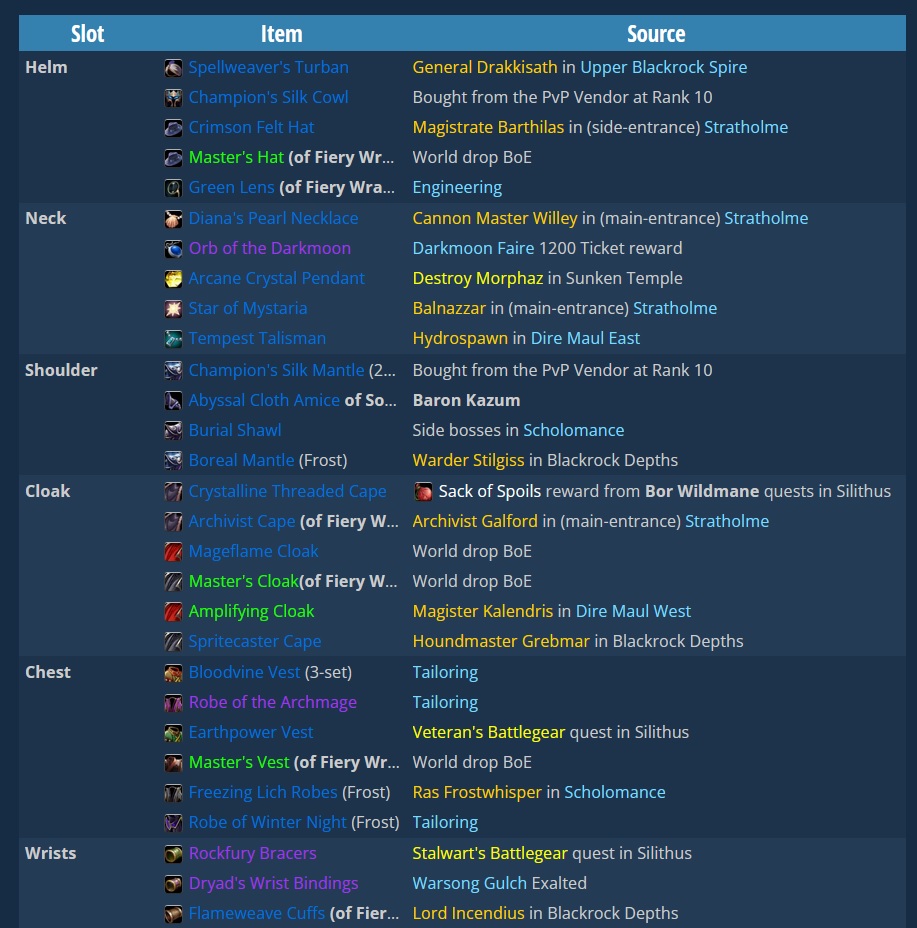Open the Spritecaster Cape item link

pos(255,641)
